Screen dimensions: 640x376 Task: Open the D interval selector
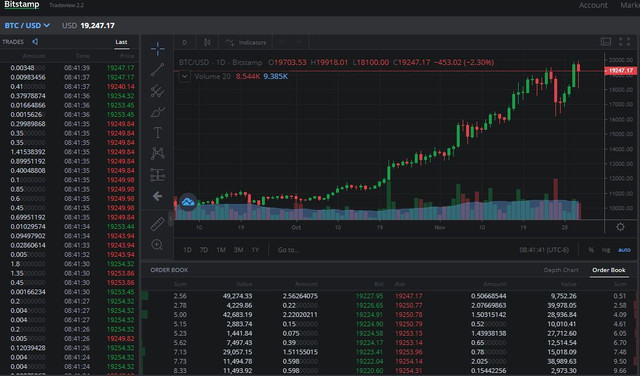coord(184,42)
